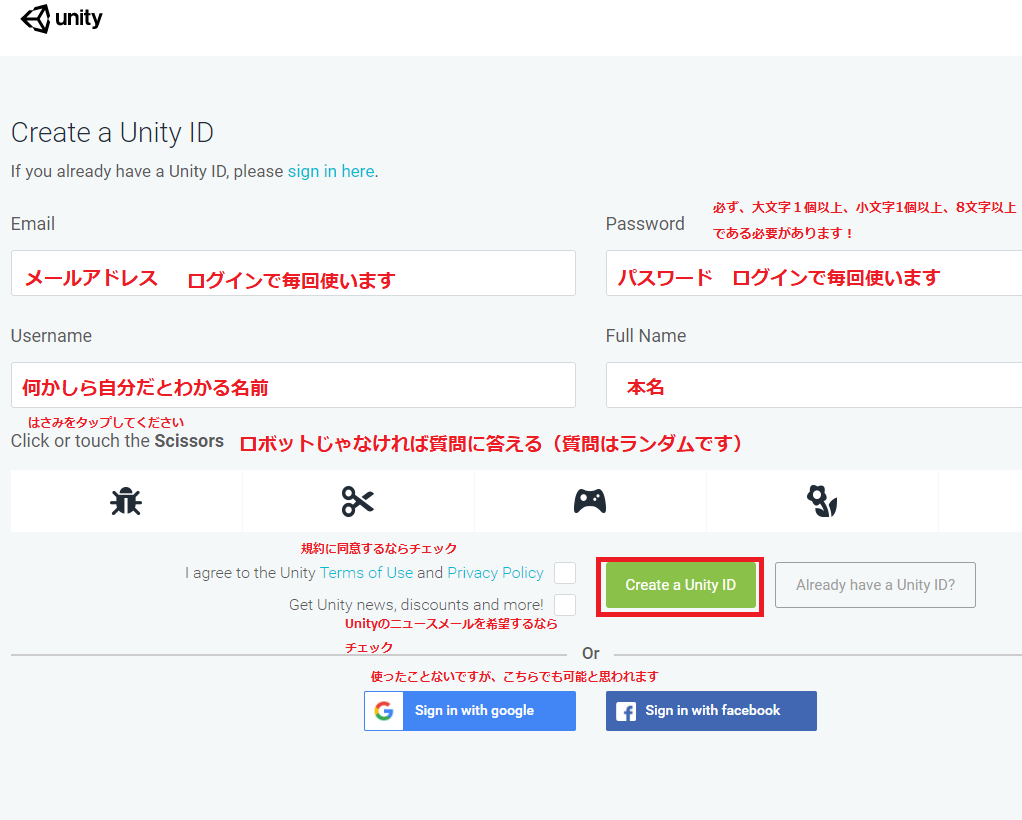
Task: Click the Unity logo in the header
Action: (x=62, y=18)
